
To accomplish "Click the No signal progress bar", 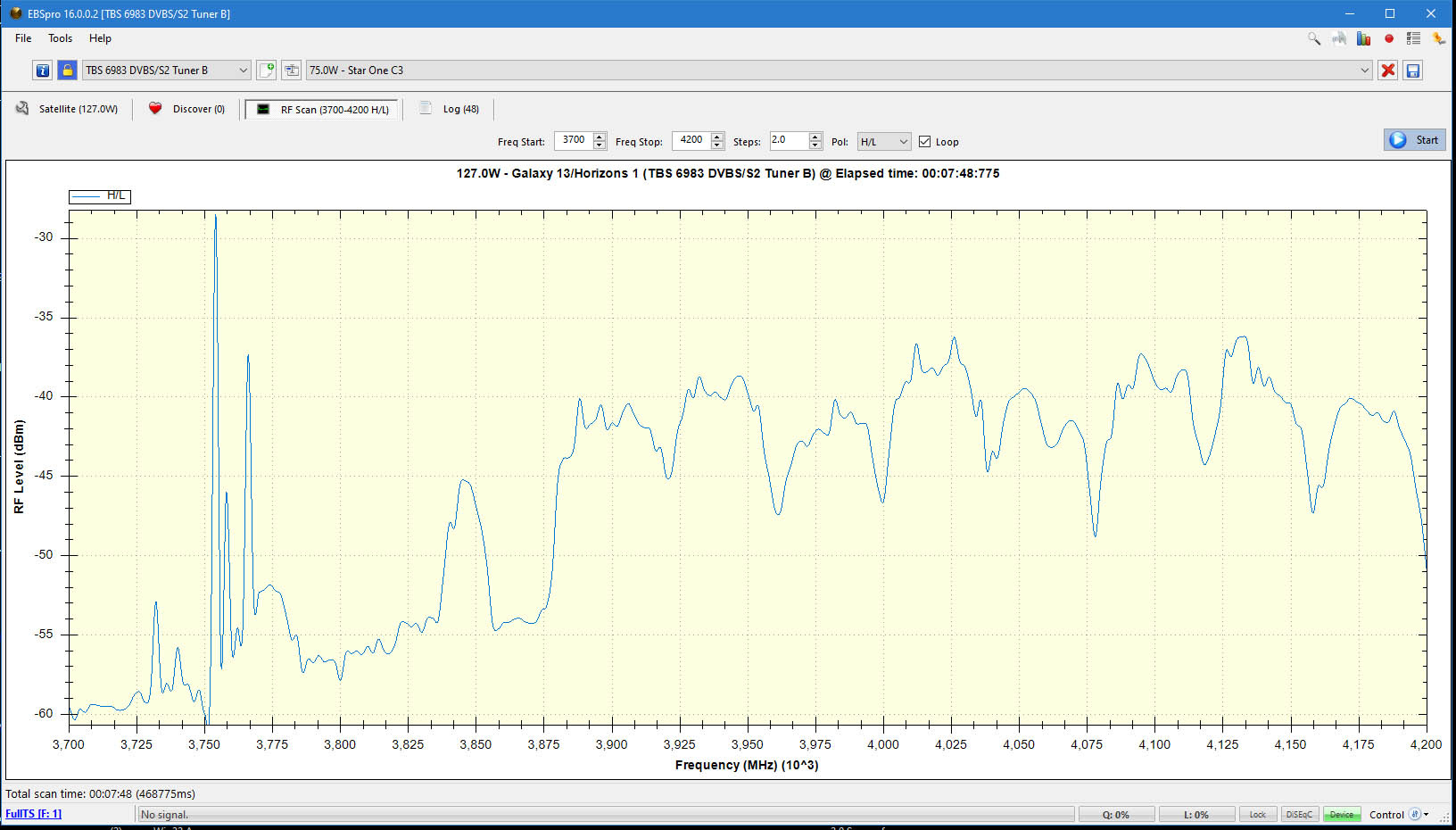I will pos(606,815).
